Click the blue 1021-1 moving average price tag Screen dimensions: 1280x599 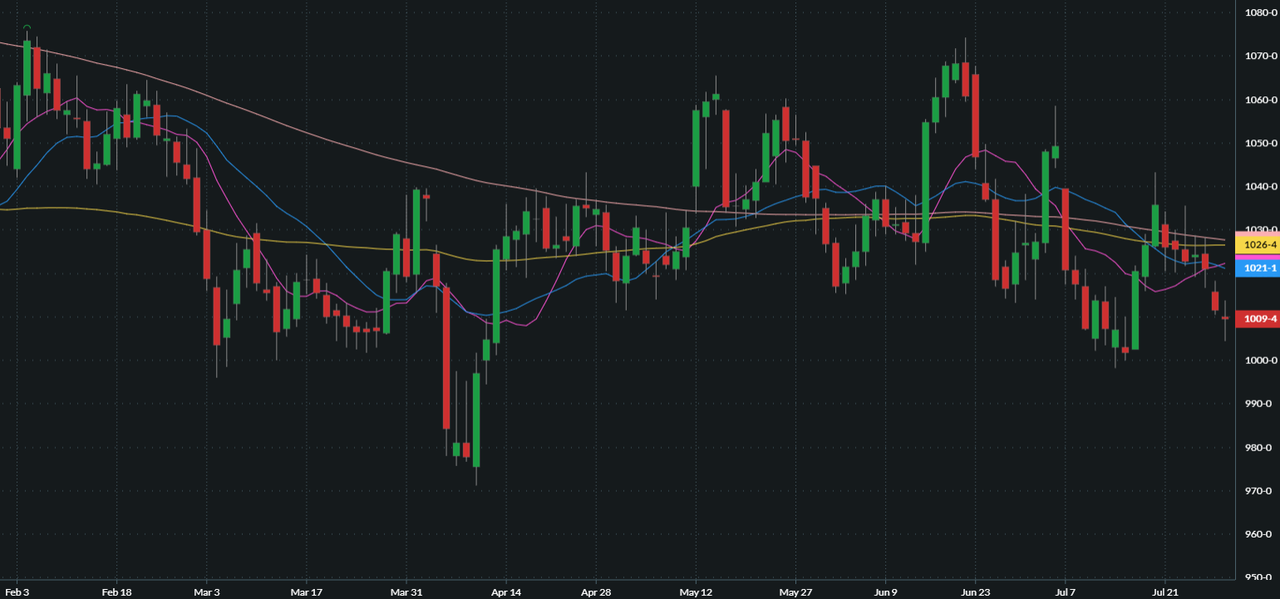click(1258, 268)
